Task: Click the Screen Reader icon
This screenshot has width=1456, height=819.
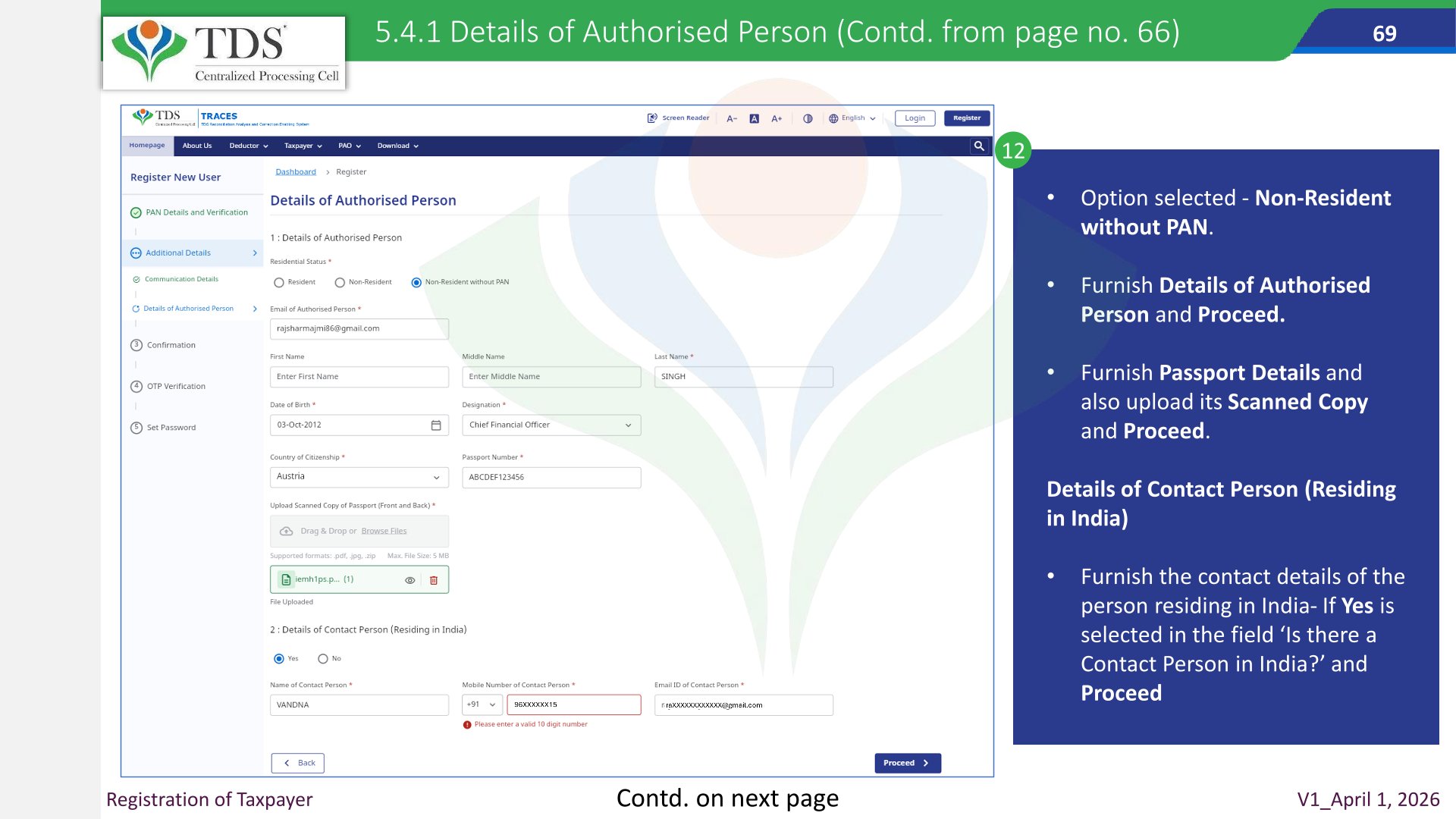Action: [x=651, y=118]
